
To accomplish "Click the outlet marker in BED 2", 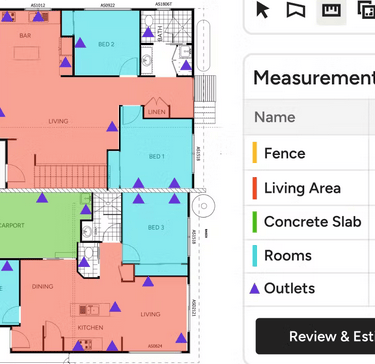I will click(80, 43).
